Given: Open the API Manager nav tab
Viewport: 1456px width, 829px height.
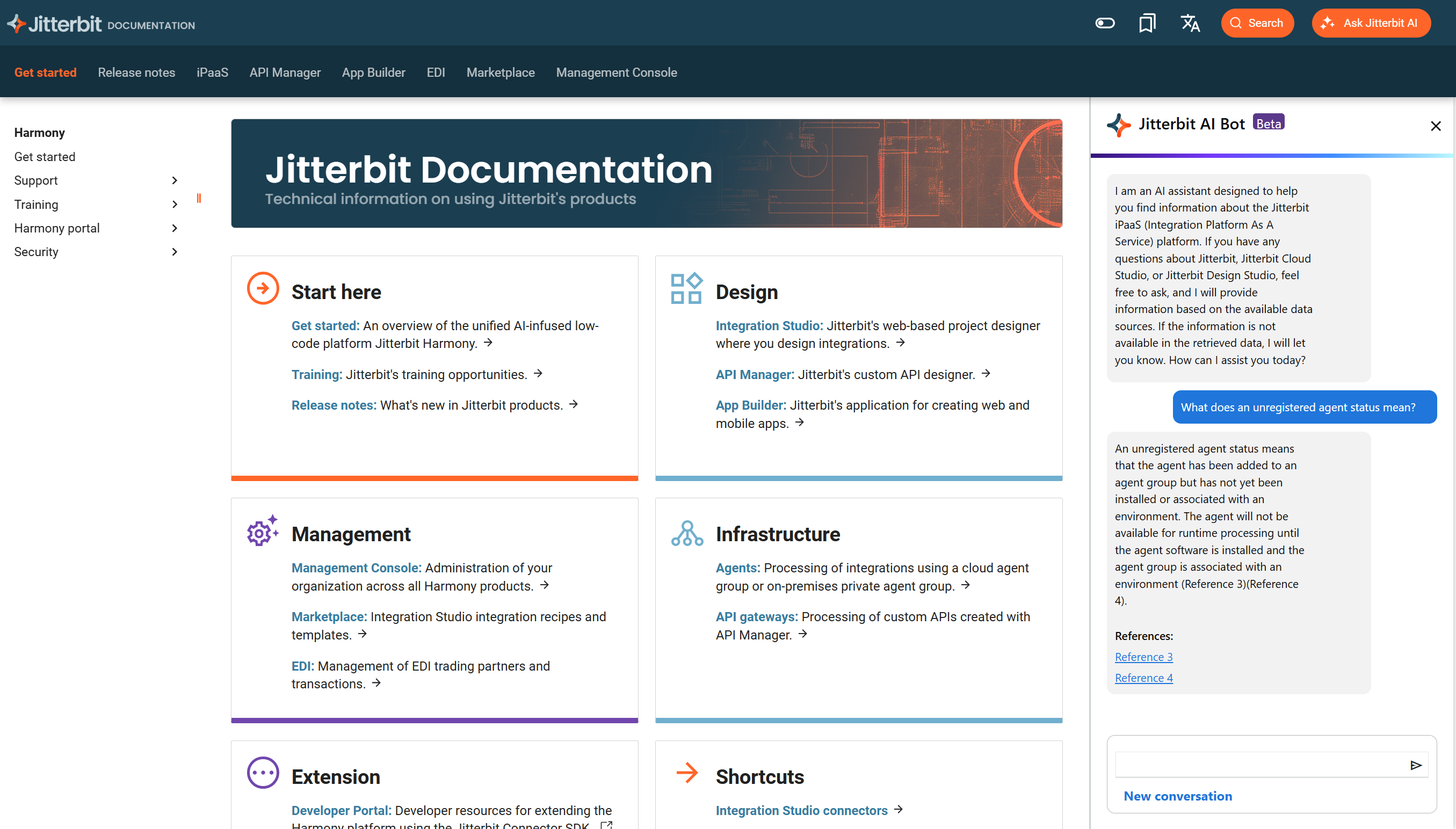Looking at the screenshot, I should click(x=285, y=72).
